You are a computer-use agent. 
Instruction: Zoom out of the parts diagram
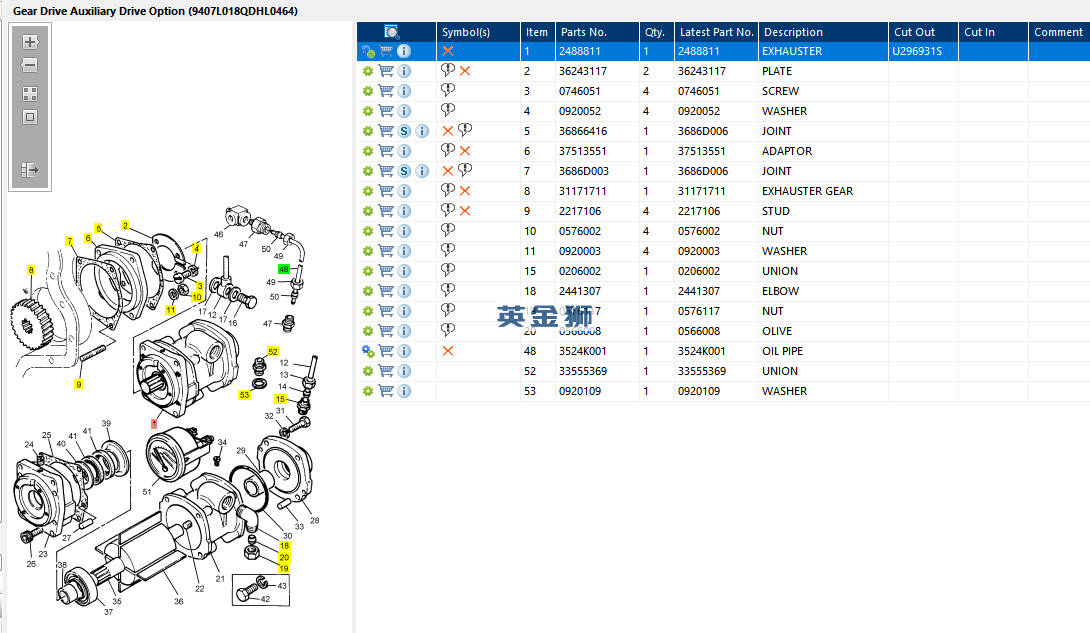(x=29, y=65)
